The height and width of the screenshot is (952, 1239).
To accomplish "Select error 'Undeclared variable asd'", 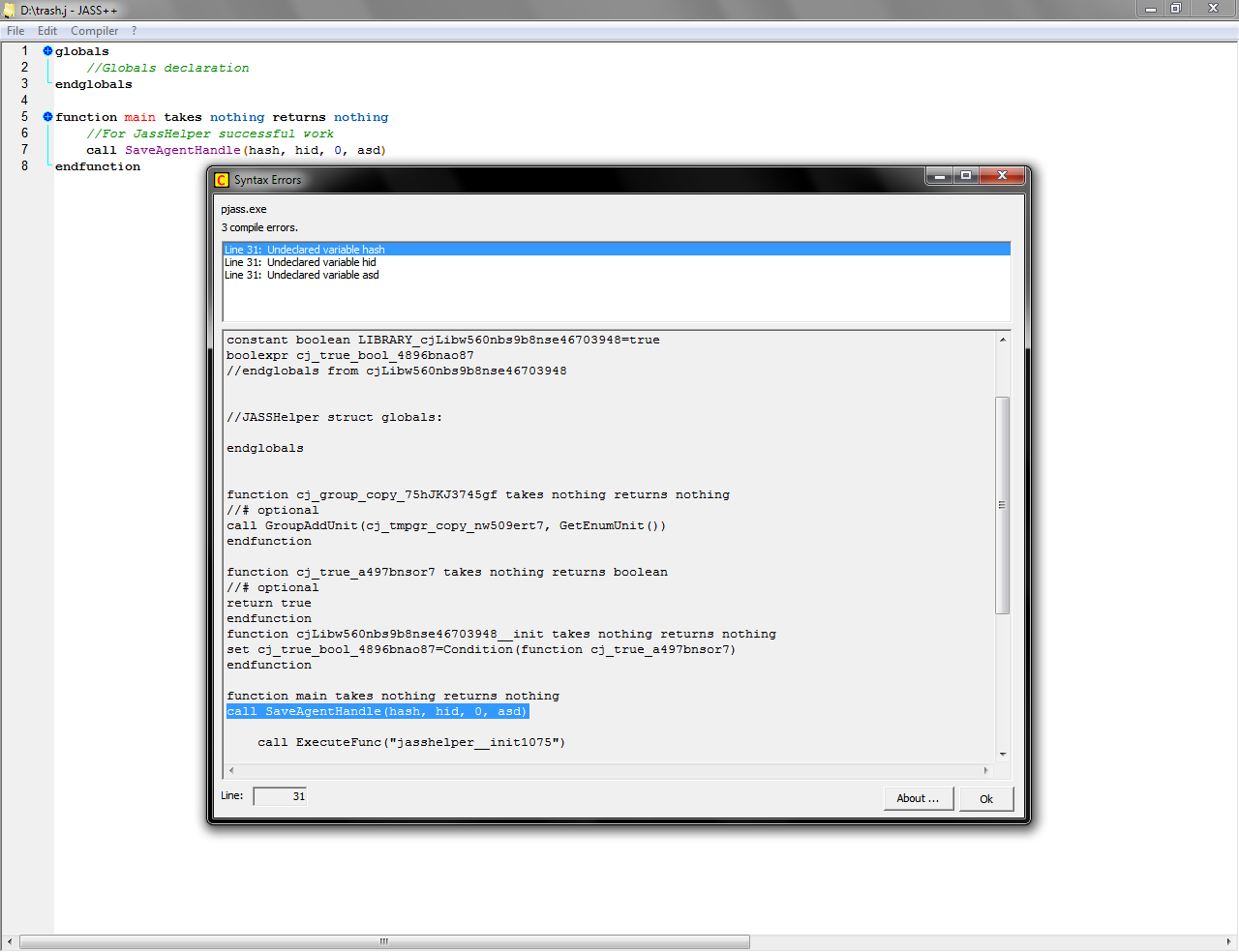I will [617, 275].
